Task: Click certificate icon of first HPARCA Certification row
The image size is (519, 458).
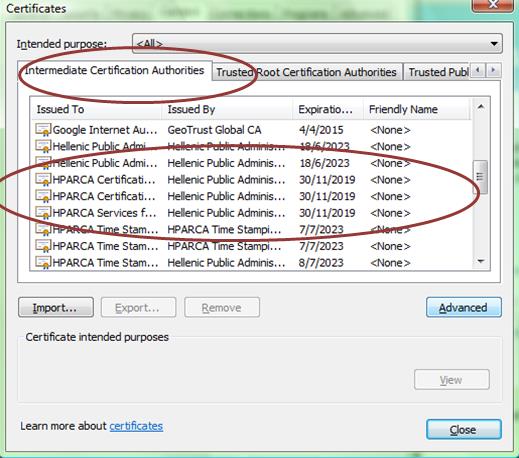Action: click(x=43, y=179)
